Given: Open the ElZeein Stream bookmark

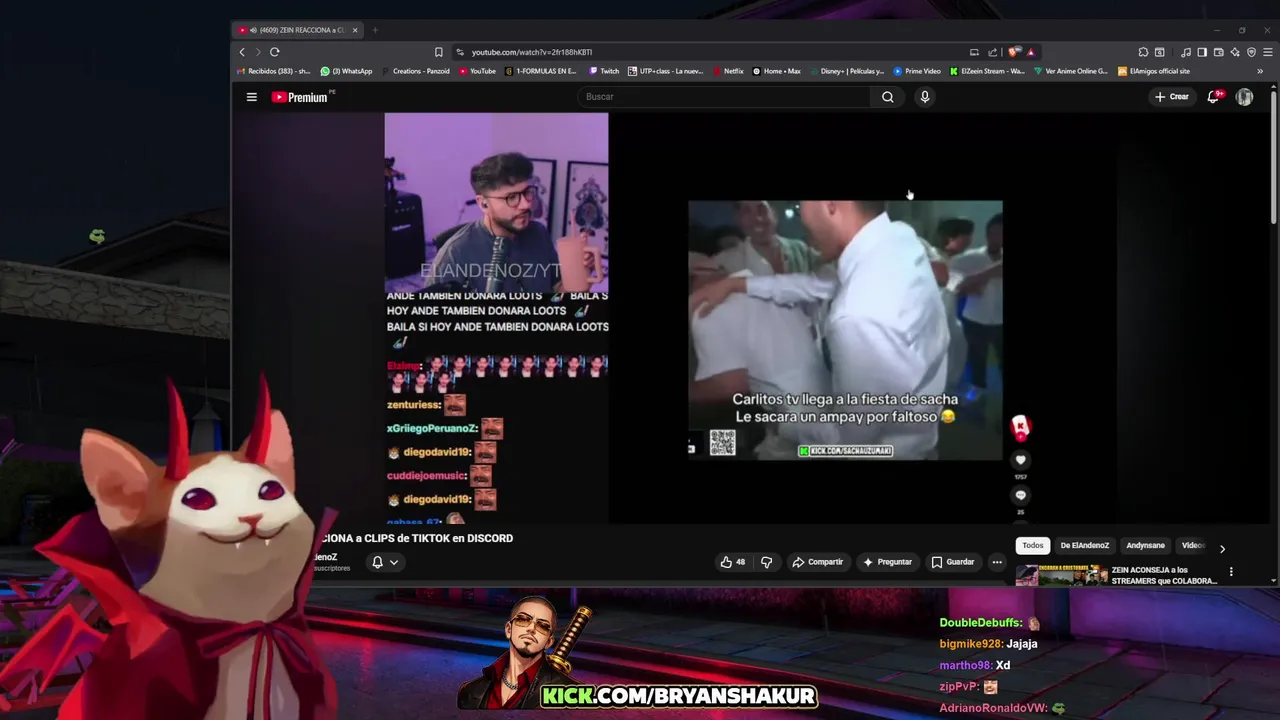Looking at the screenshot, I should (987, 71).
